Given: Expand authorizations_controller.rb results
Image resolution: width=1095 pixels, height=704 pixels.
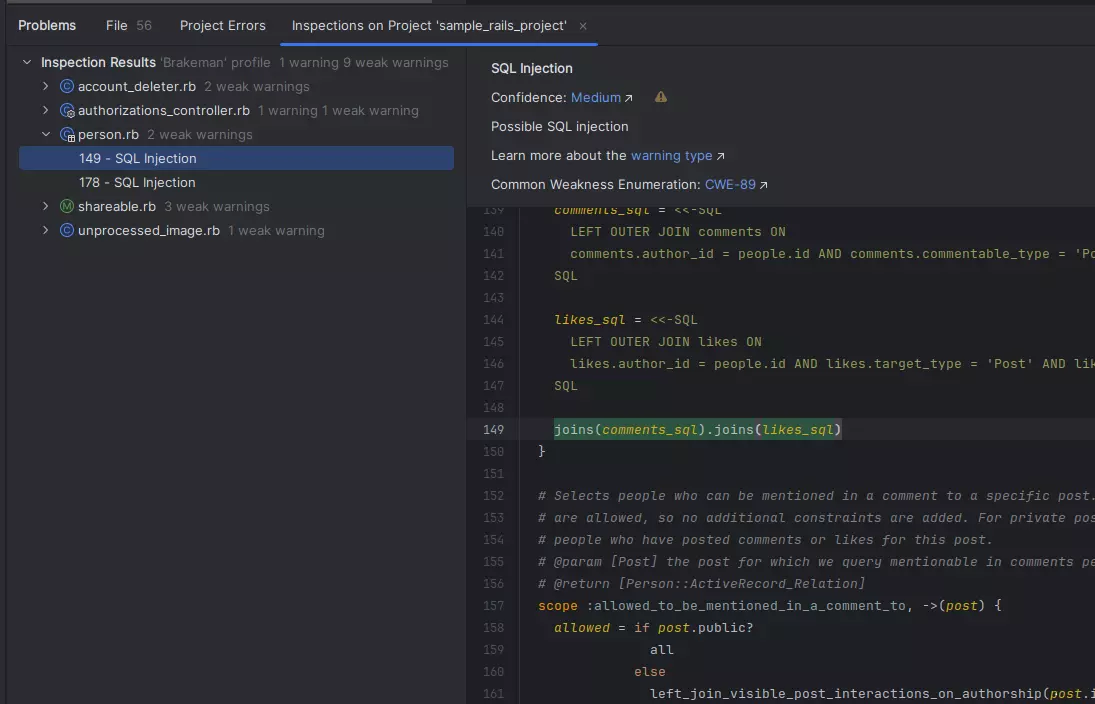Looking at the screenshot, I should pyautogui.click(x=46, y=111).
